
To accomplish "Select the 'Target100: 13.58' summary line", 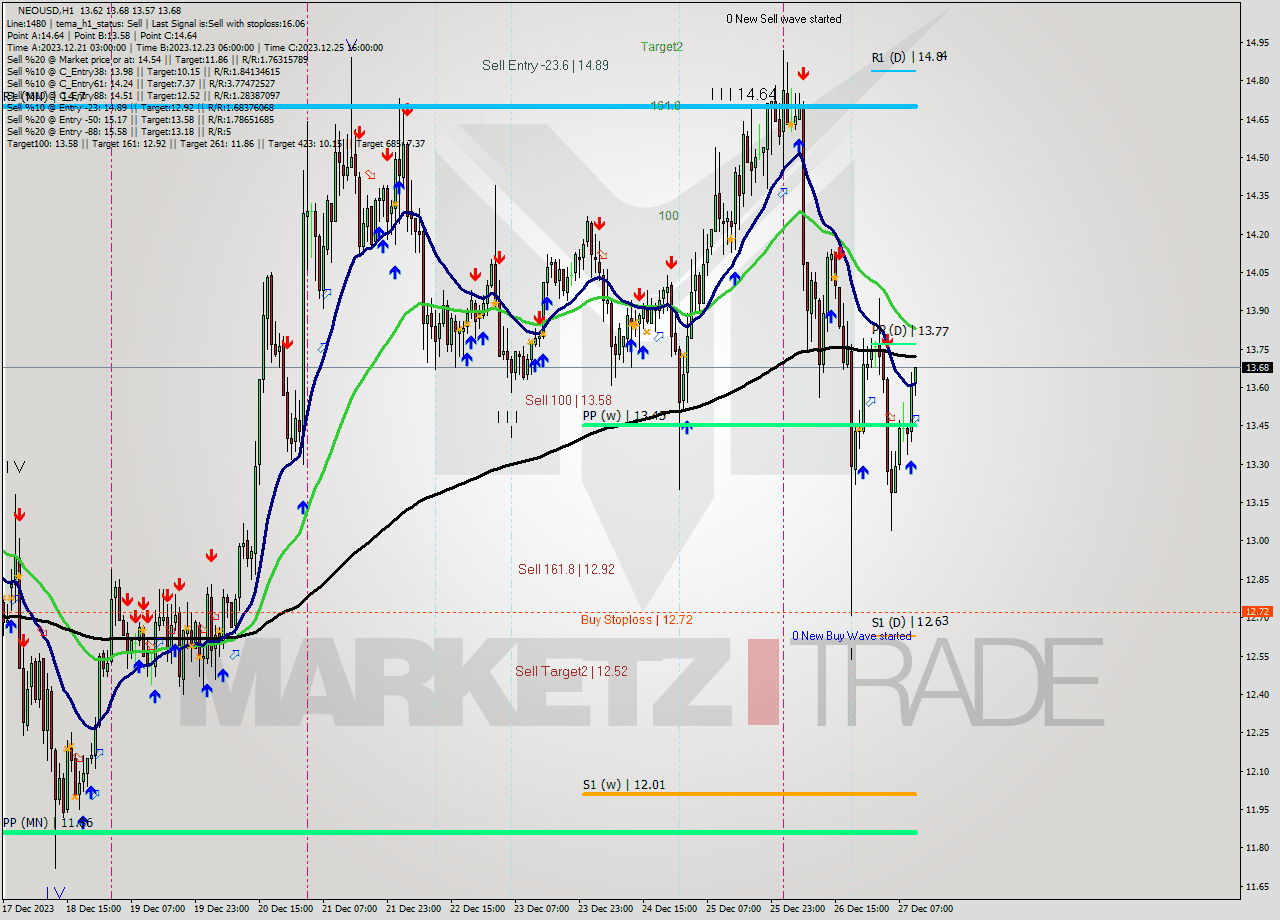I will (x=215, y=143).
